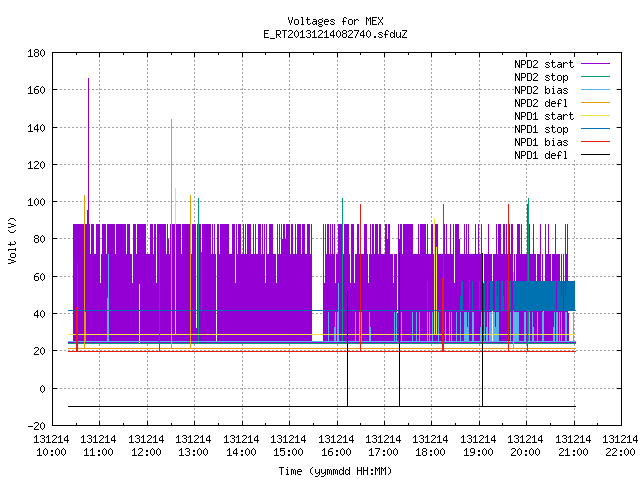Click the dark blue NPD1 stop legend line
The width and height of the screenshot is (640, 480).
click(x=596, y=129)
